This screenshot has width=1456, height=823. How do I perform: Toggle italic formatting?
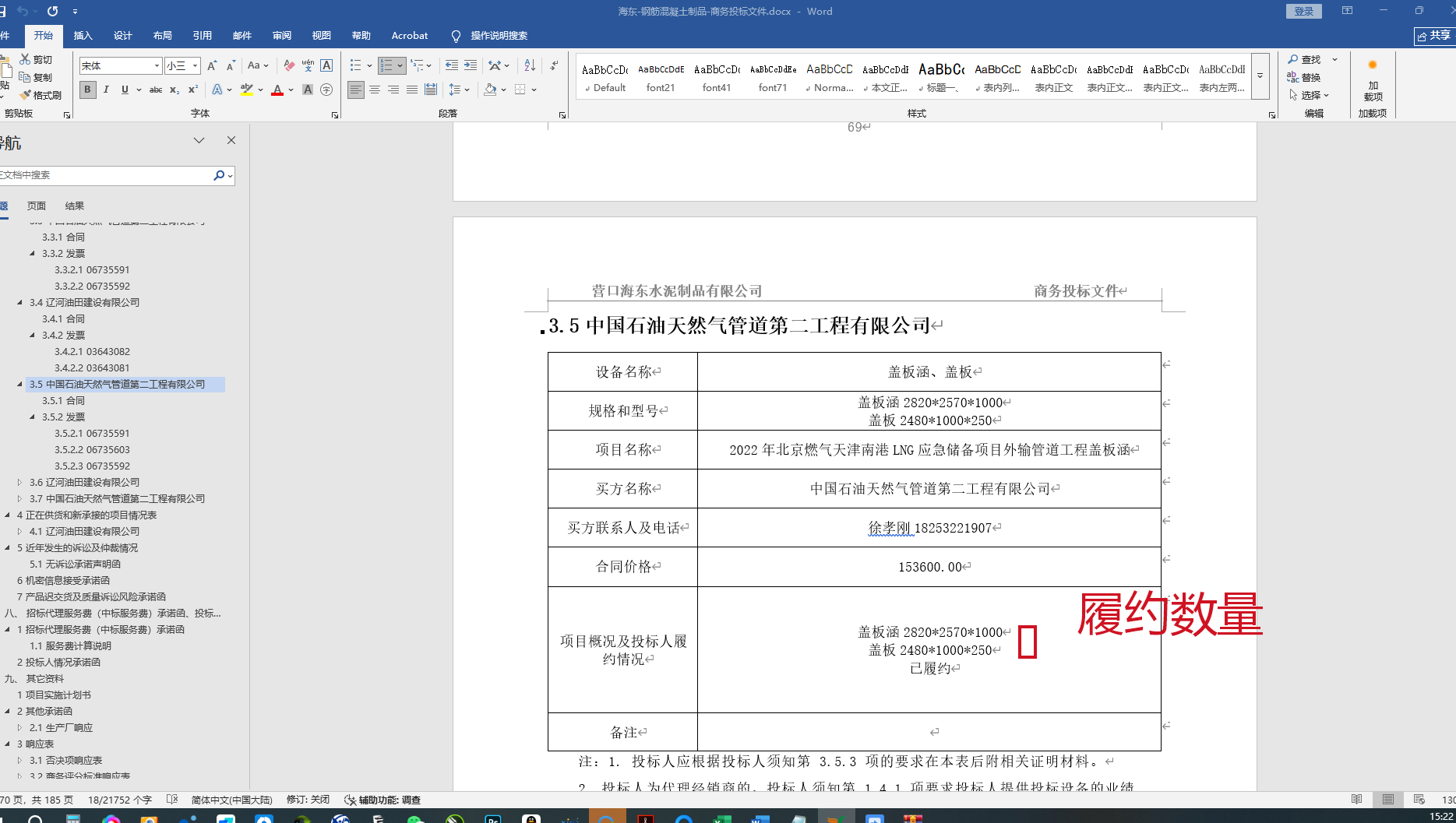pos(106,90)
